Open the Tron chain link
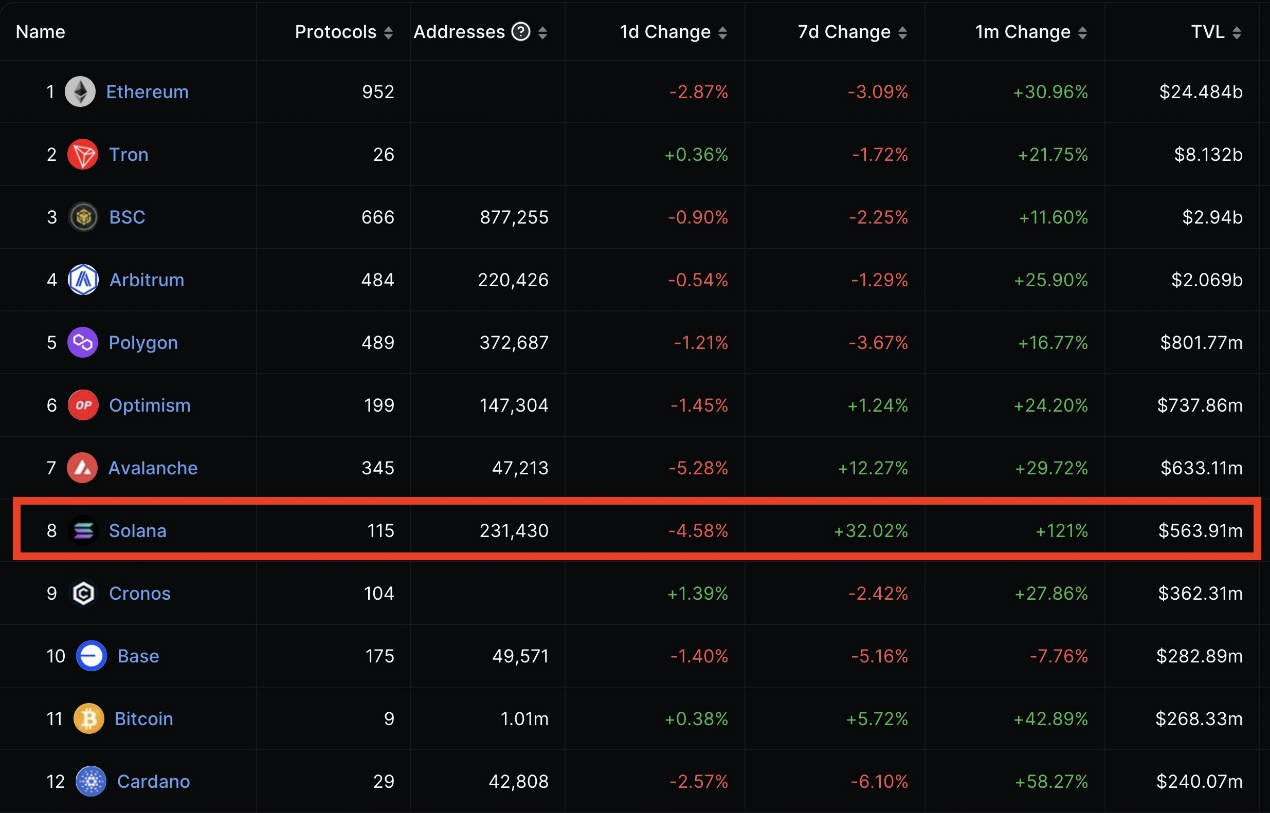Viewport: 1270px width, 813px height. pyautogui.click(x=129, y=155)
